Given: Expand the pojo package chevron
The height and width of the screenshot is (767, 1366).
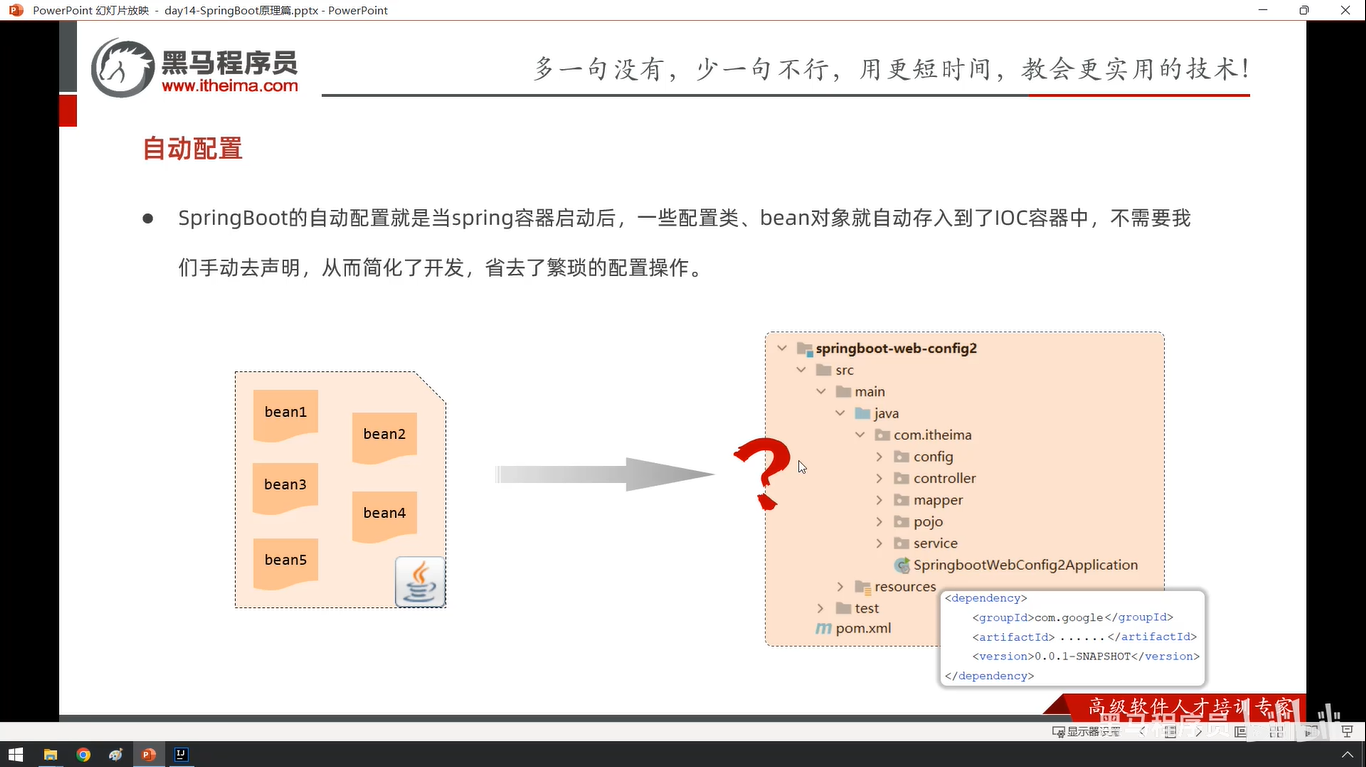Looking at the screenshot, I should [x=879, y=521].
